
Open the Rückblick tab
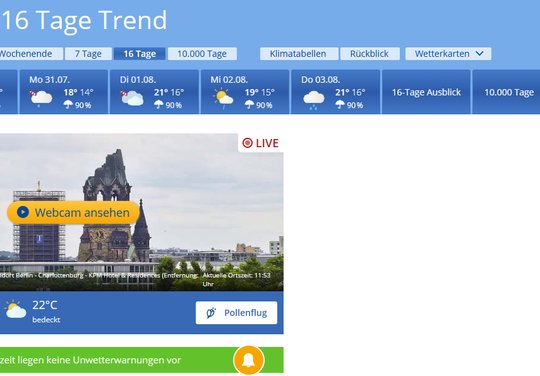[x=370, y=54]
